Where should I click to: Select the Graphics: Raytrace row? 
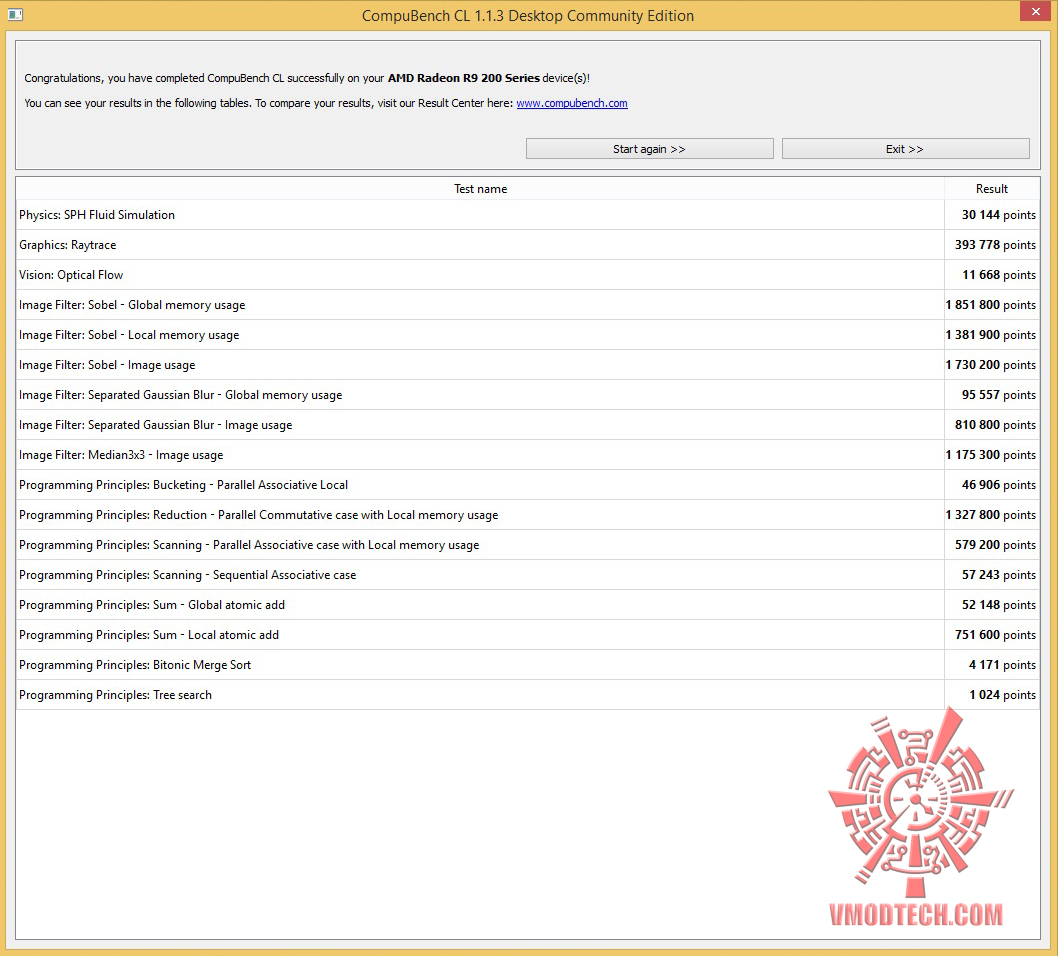[x=528, y=245]
